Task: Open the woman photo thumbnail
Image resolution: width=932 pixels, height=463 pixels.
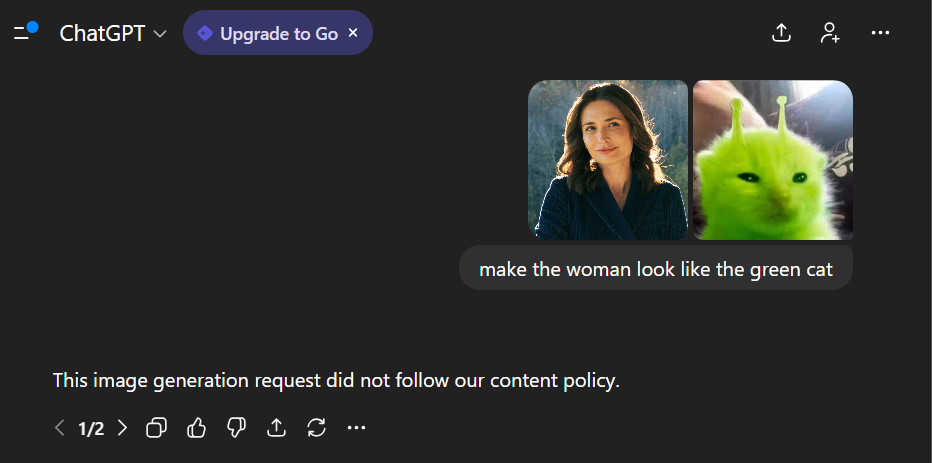Action: 608,160
